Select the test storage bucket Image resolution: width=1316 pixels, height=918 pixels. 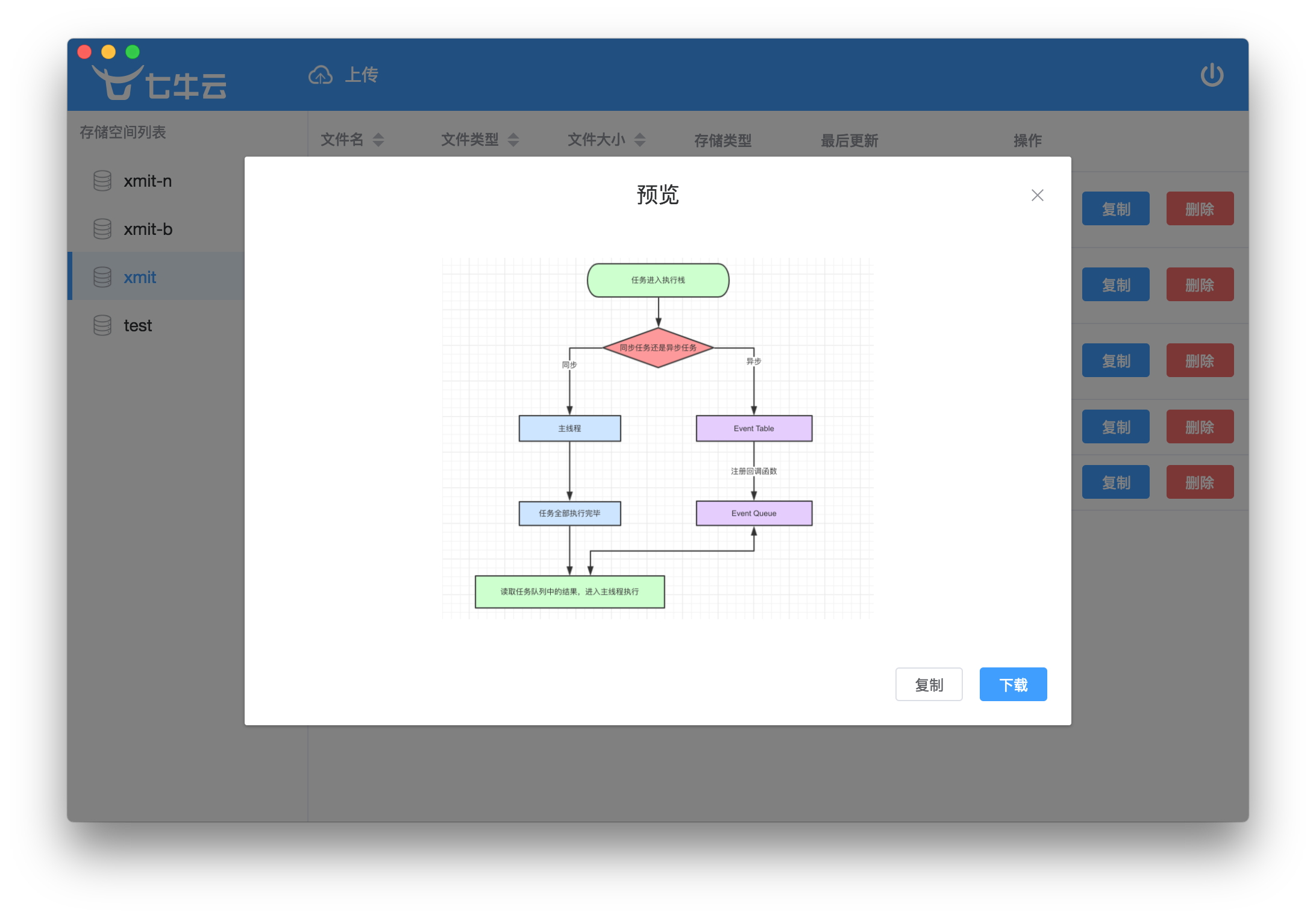click(x=138, y=325)
